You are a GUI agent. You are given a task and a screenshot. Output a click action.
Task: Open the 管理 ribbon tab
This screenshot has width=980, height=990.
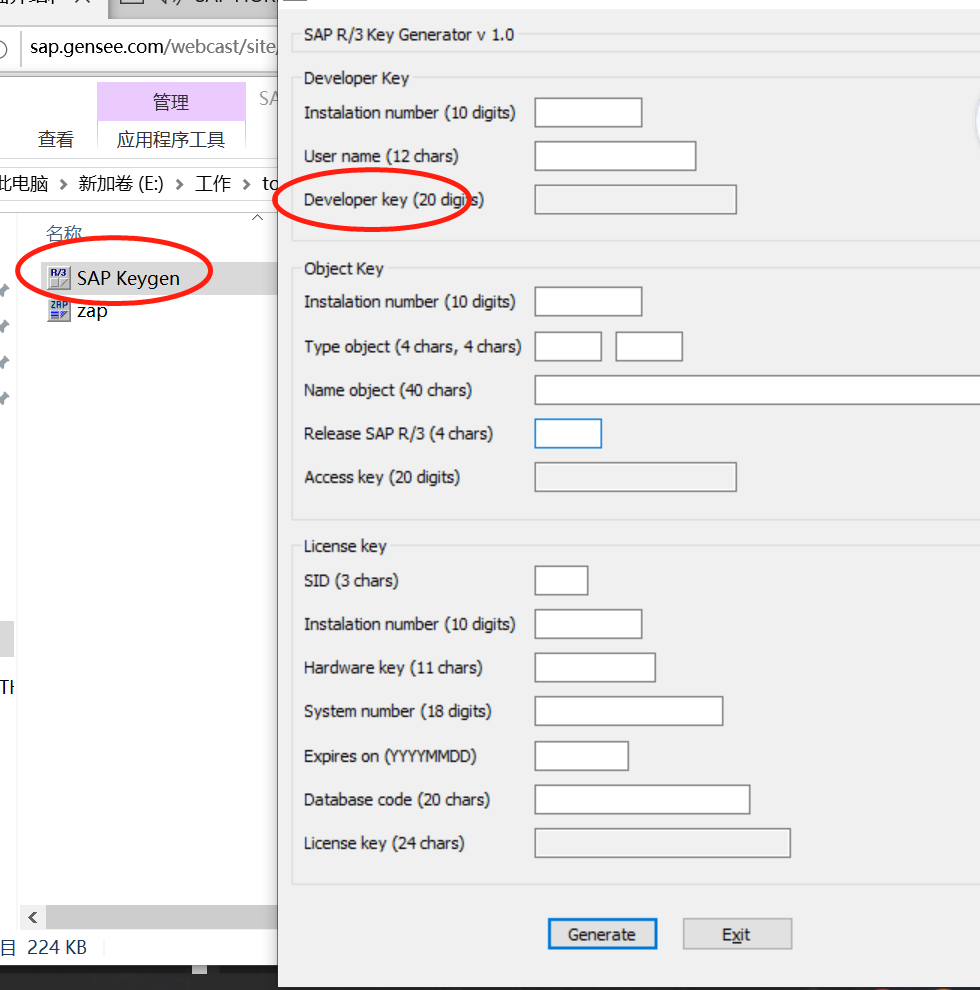pyautogui.click(x=171, y=102)
